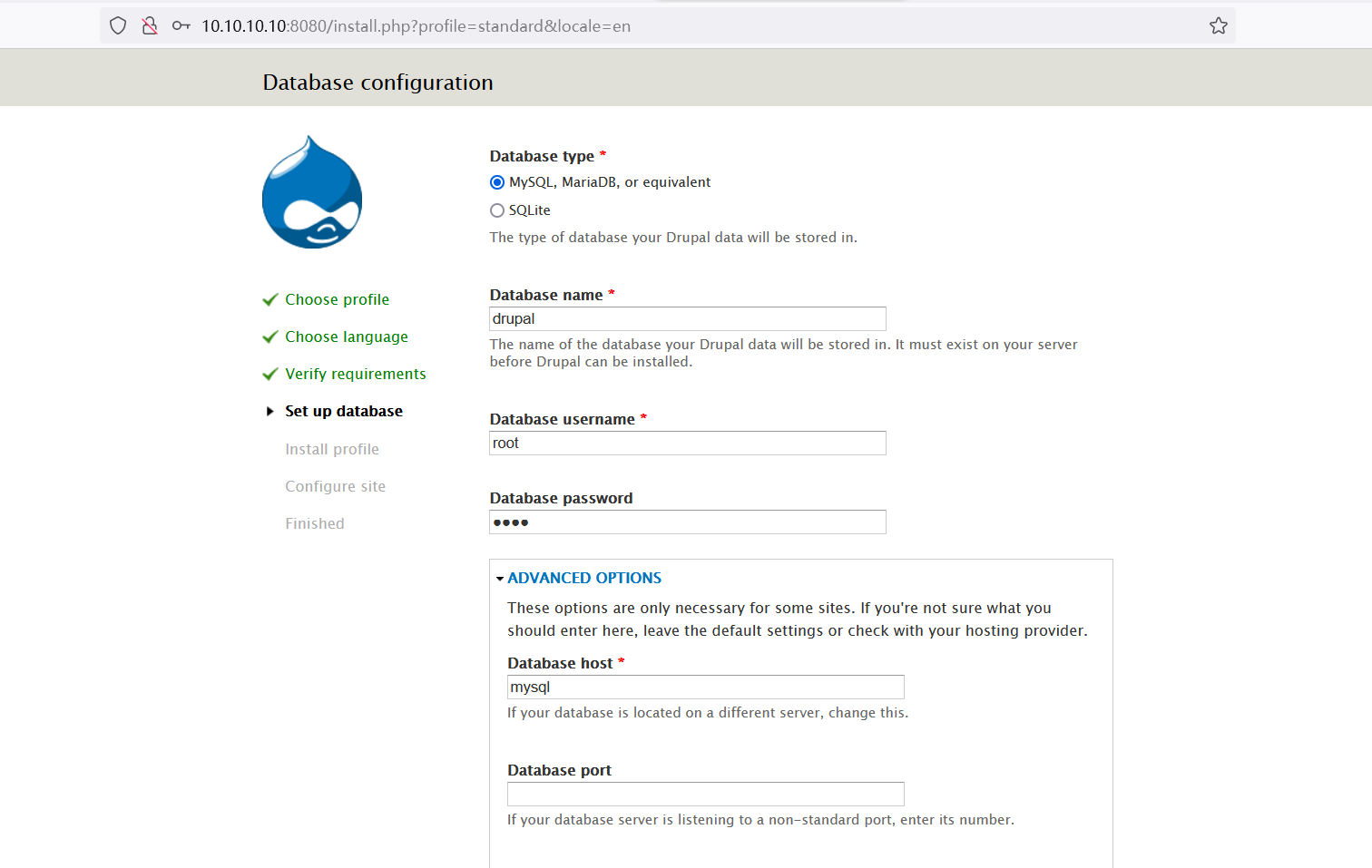Click the Database password label
The image size is (1372, 868).
point(562,498)
